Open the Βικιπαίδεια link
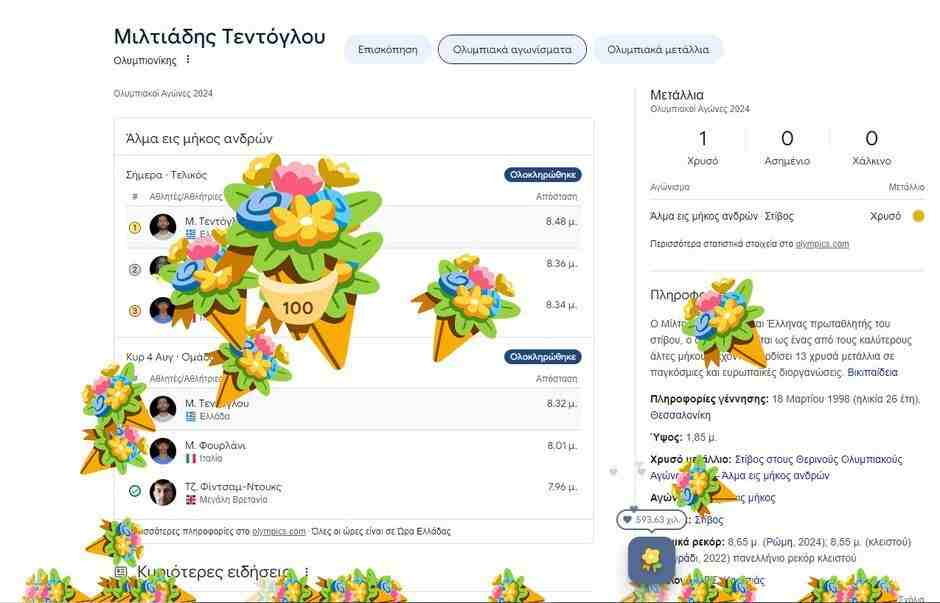The width and height of the screenshot is (940, 603). coord(872,372)
